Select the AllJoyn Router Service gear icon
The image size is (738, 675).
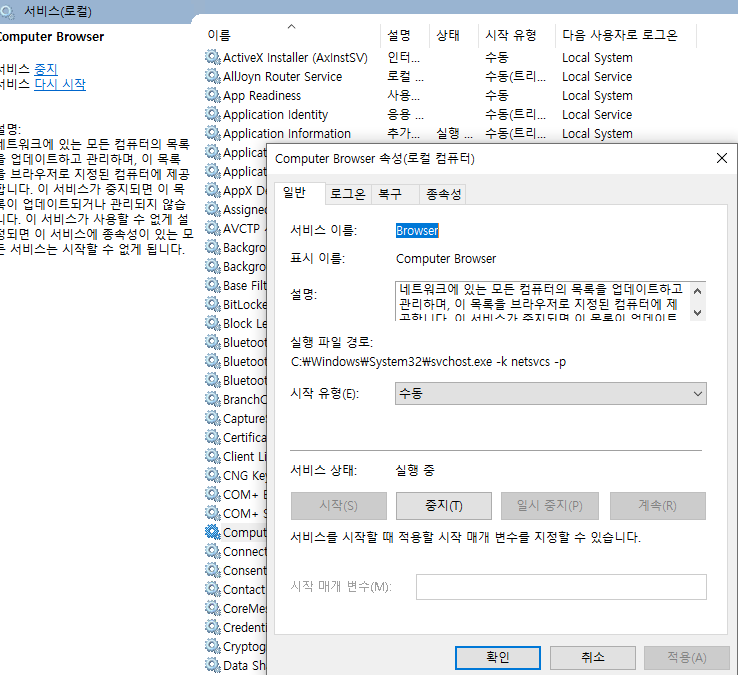point(213,76)
